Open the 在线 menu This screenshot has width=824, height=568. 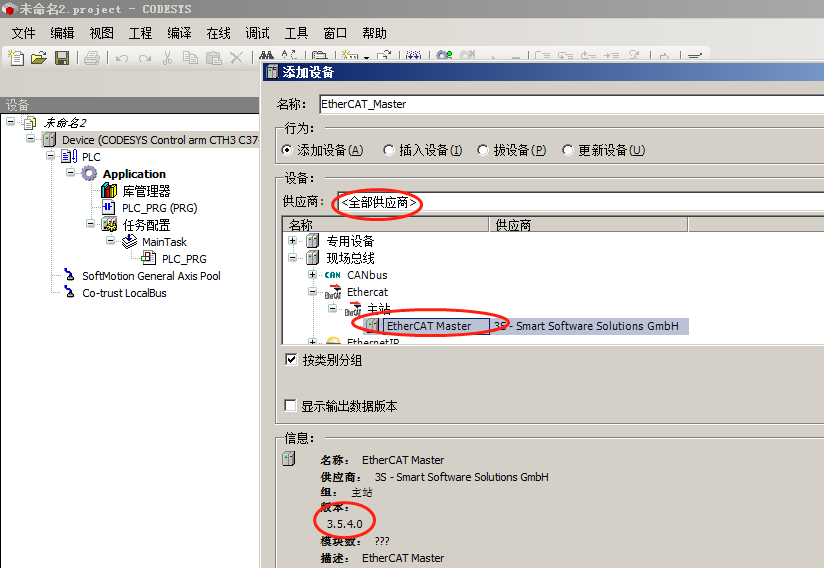click(218, 33)
